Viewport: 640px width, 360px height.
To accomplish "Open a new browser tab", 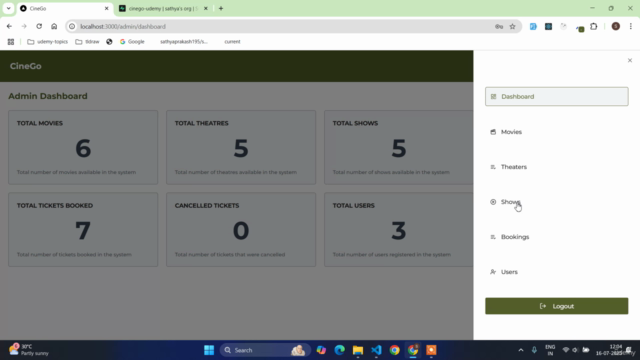I will (221, 9).
